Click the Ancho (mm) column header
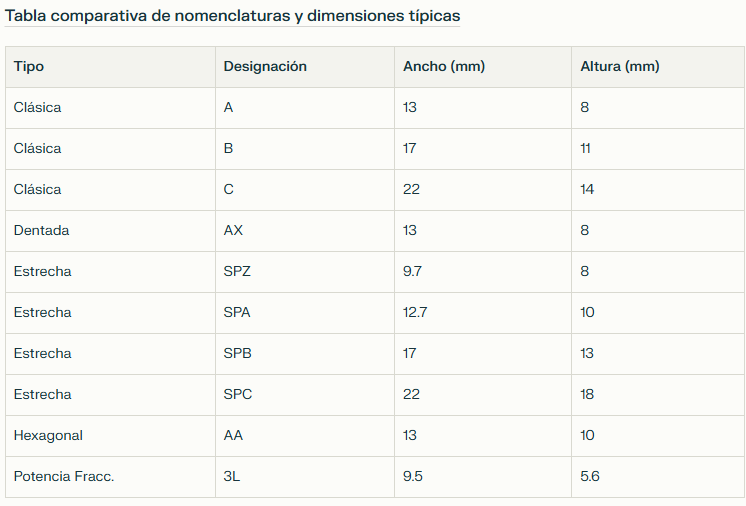This screenshot has width=746, height=506. point(483,67)
